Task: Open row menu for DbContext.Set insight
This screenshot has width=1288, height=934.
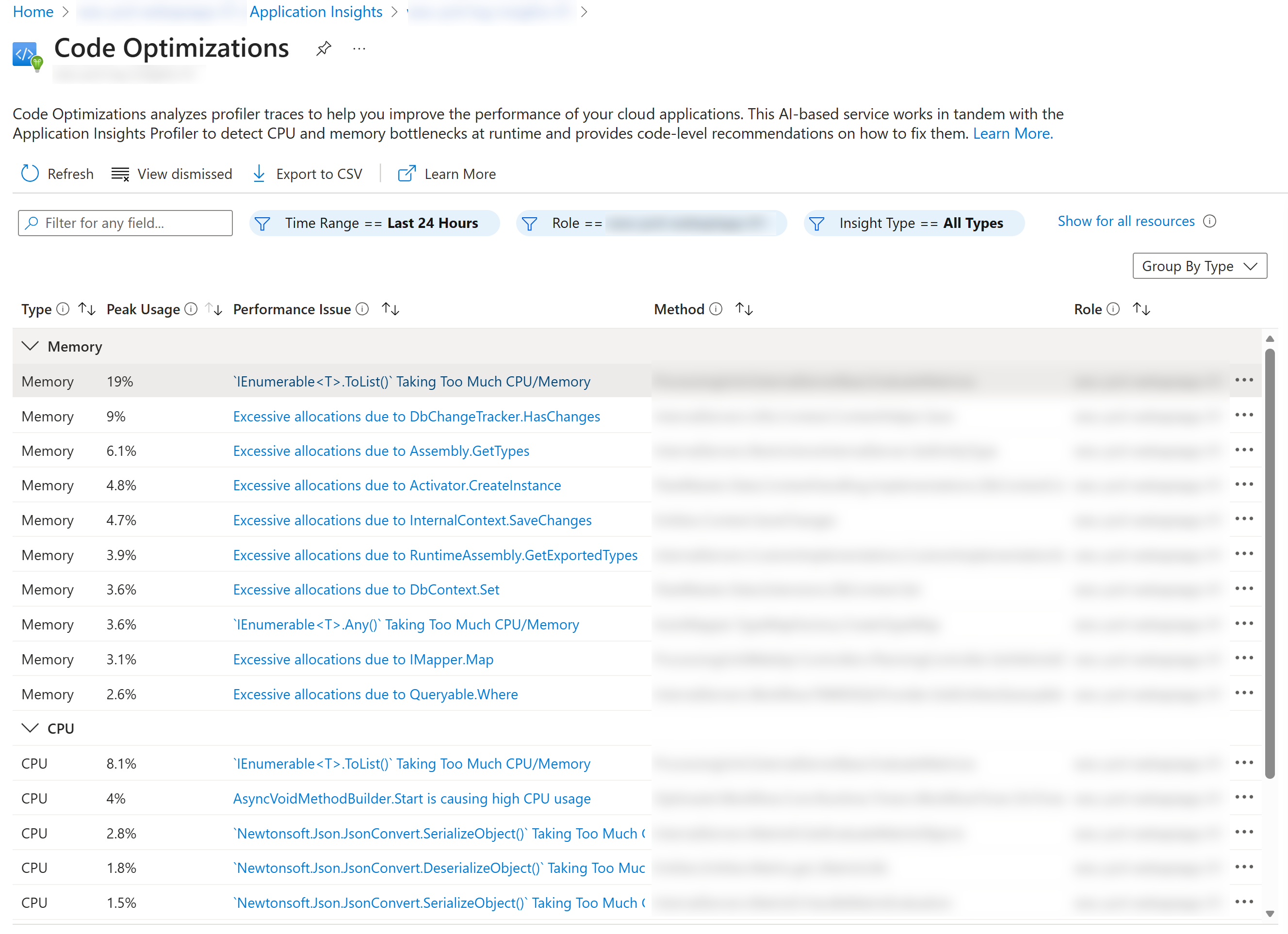Action: pos(1244,589)
